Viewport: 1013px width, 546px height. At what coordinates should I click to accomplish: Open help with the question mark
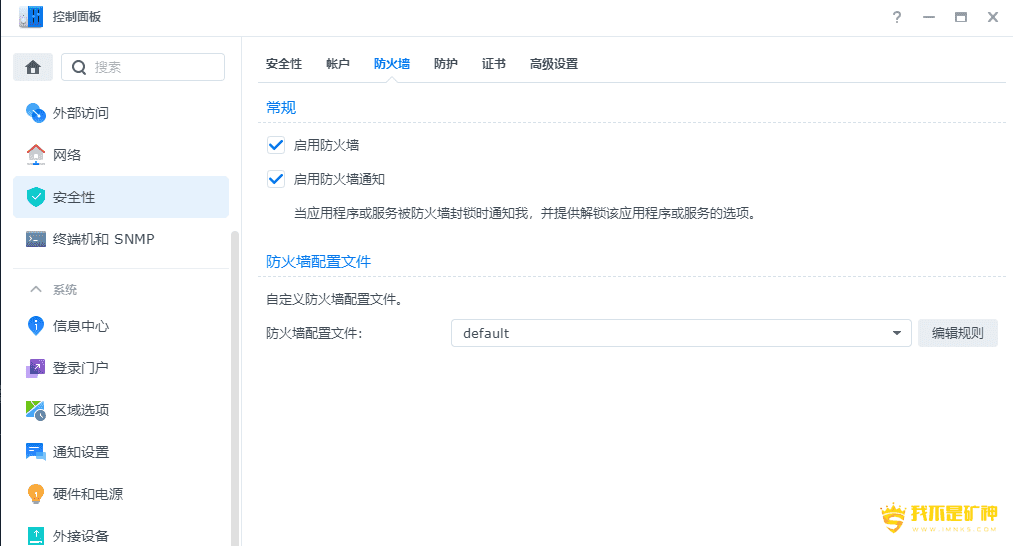coord(897,17)
